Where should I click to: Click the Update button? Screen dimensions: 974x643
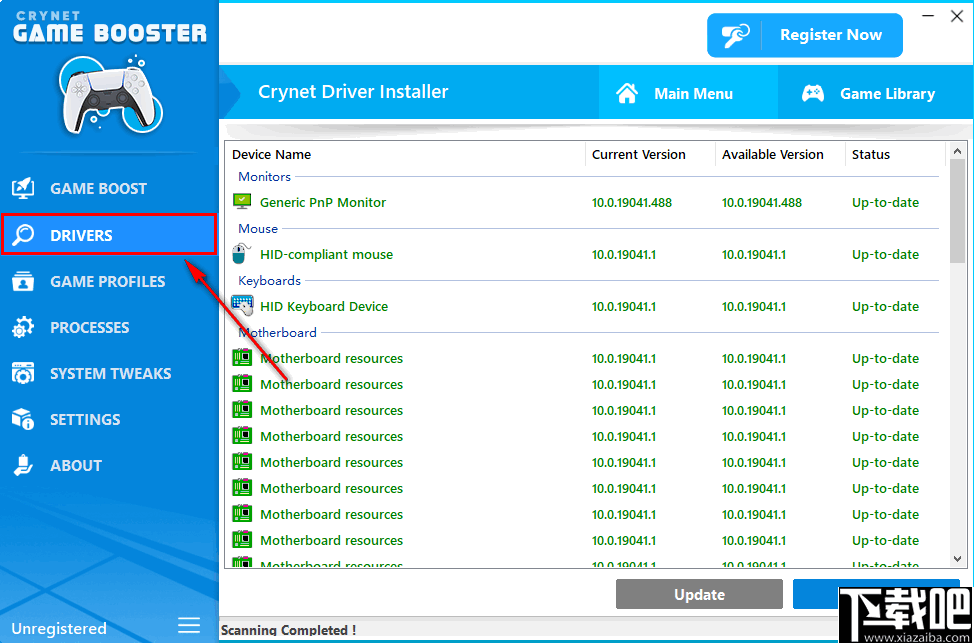coord(699,595)
